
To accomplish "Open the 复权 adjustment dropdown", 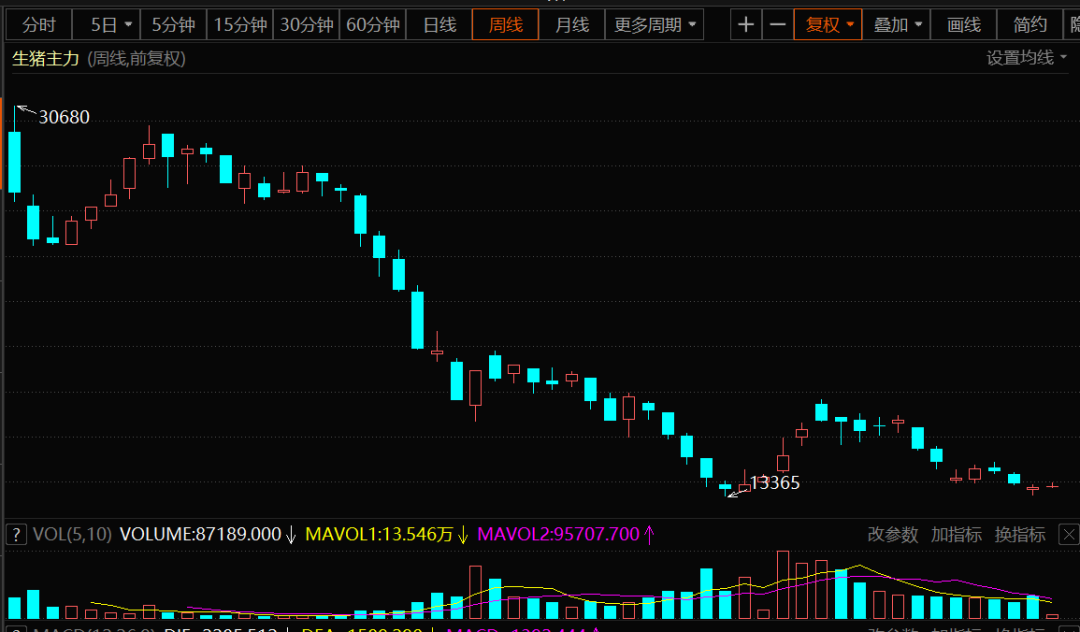I will 830,25.
